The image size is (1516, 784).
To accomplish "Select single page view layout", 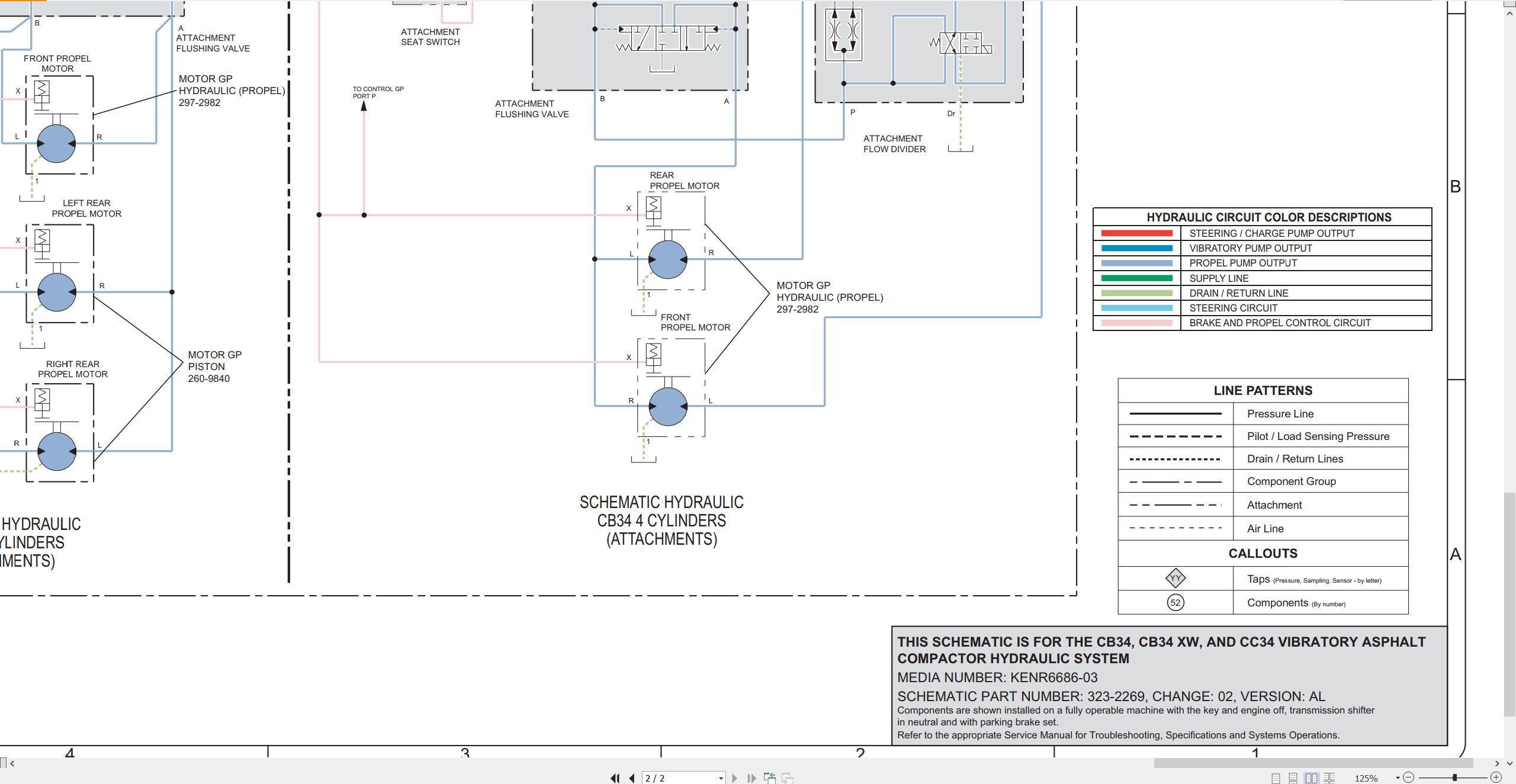I will pyautogui.click(x=1276, y=778).
